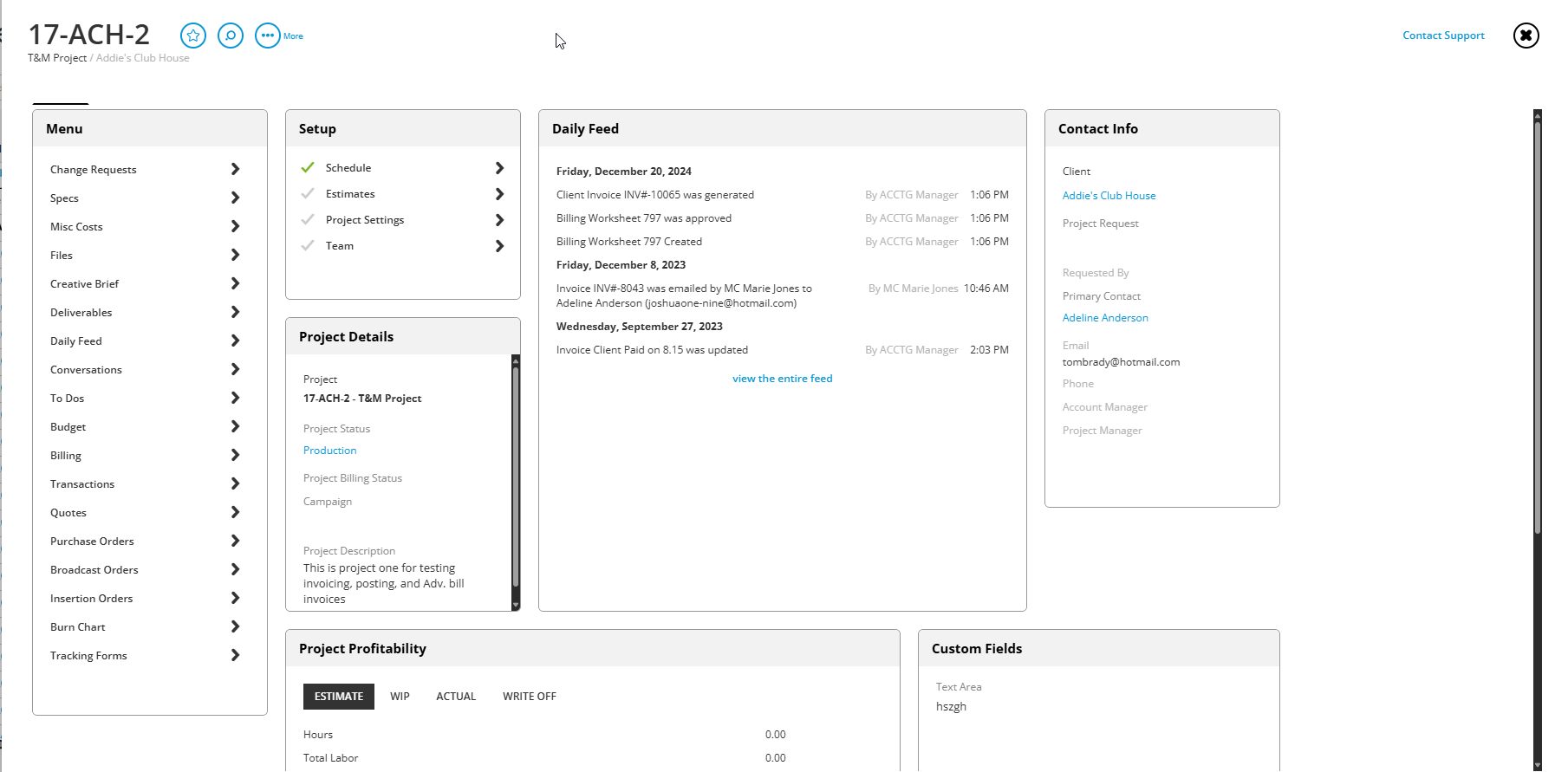The image size is (1568, 772).
Task: Click view the entire feed link
Action: [x=783, y=379]
